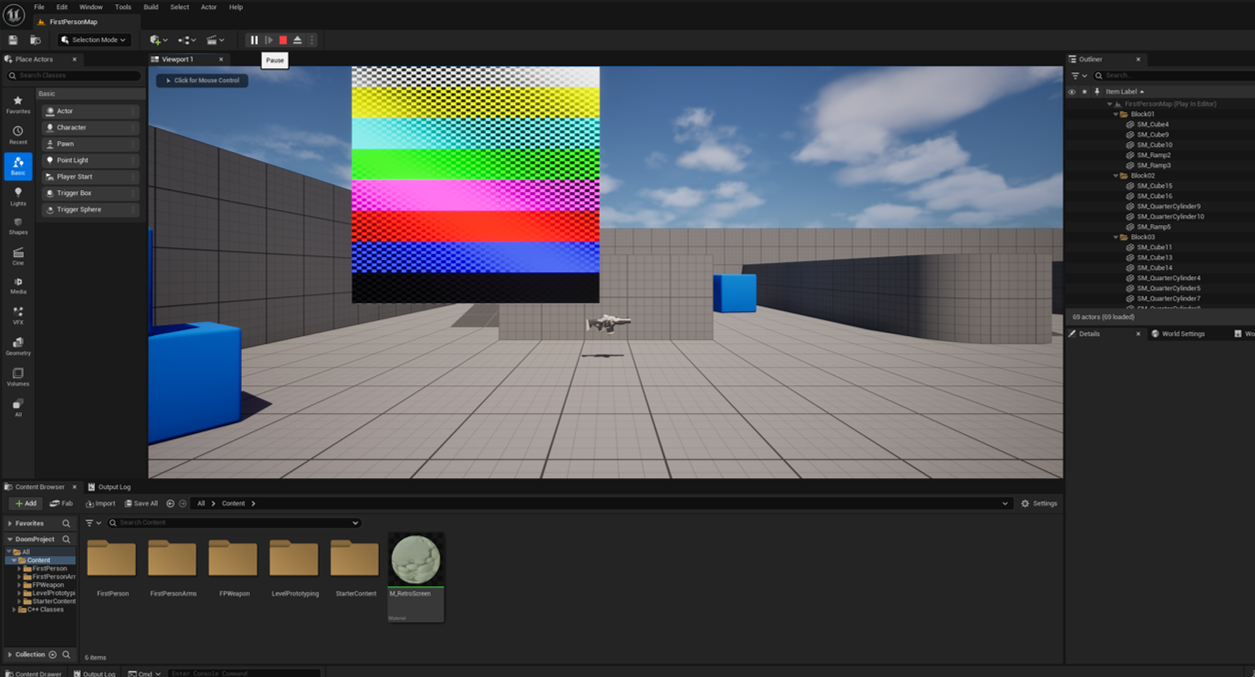Toggle the Outliner visibility eye column

coord(1072,91)
